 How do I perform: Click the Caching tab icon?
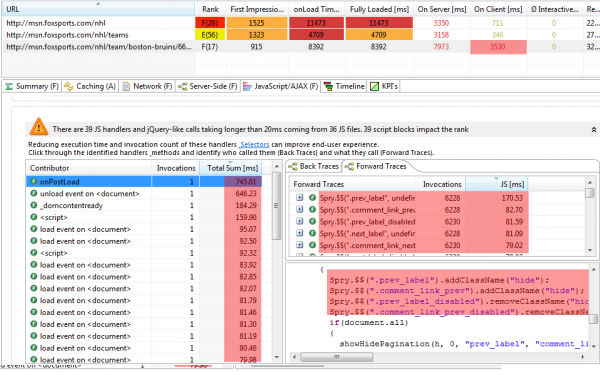click(x=69, y=86)
